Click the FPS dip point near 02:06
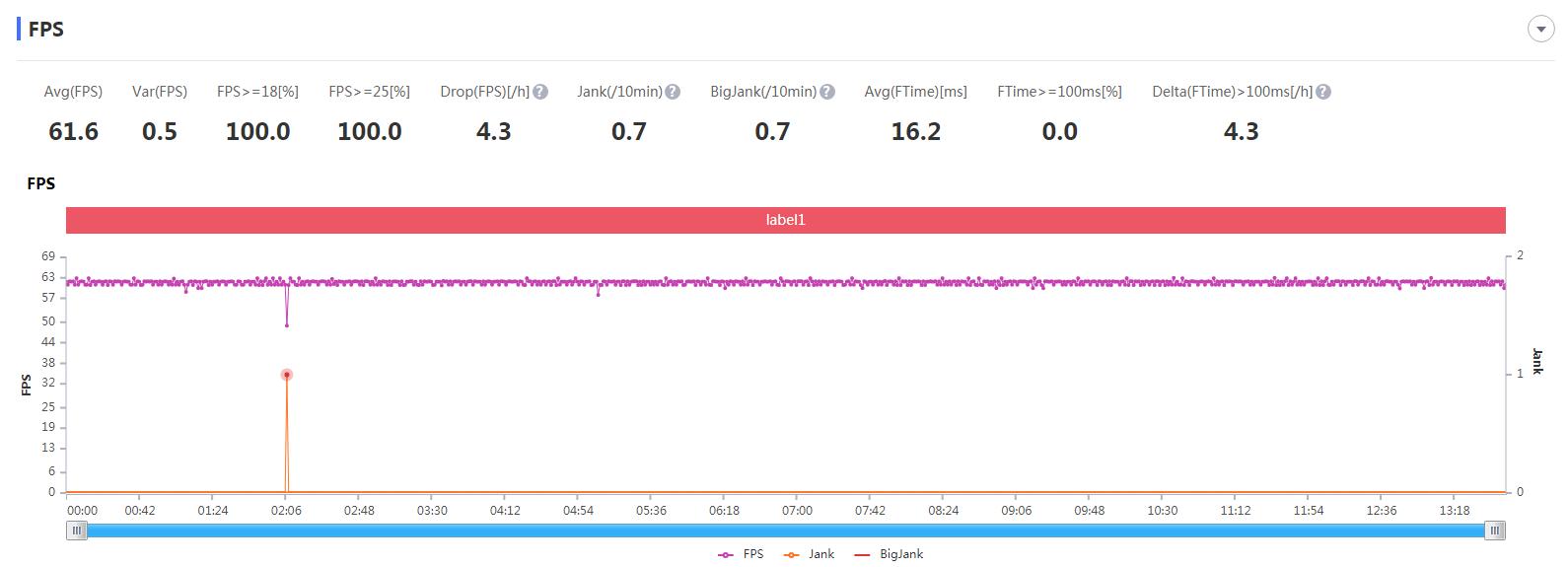This screenshot has height=567, width=1568. point(287,324)
